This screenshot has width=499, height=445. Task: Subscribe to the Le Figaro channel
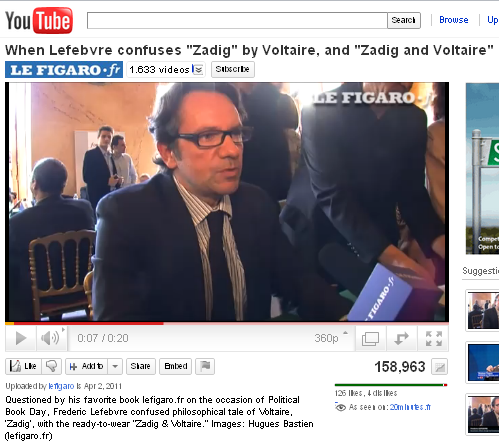coord(233,69)
